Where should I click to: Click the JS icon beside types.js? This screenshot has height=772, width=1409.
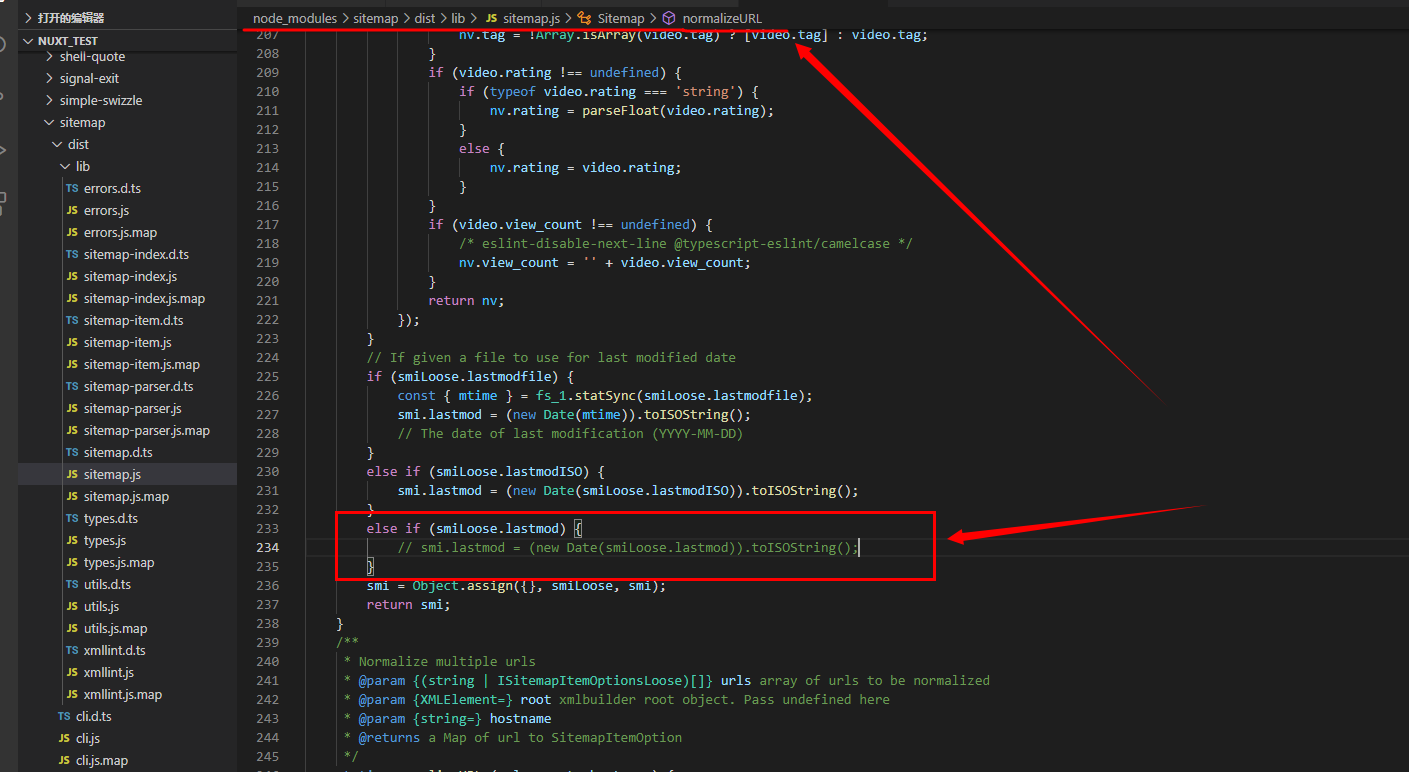point(72,541)
